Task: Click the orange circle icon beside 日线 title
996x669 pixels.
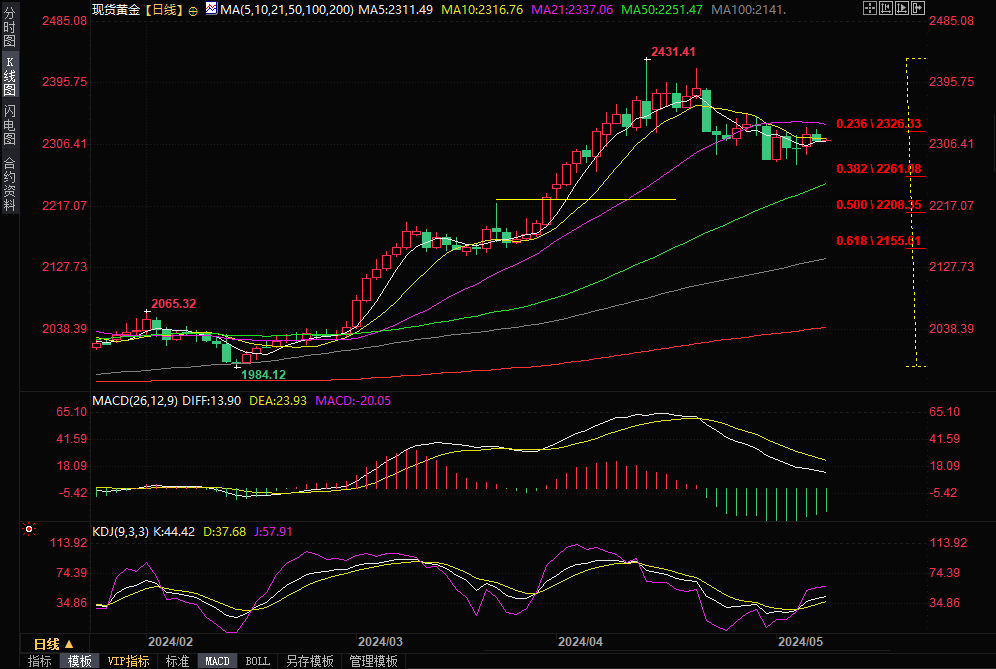Action: [x=193, y=11]
